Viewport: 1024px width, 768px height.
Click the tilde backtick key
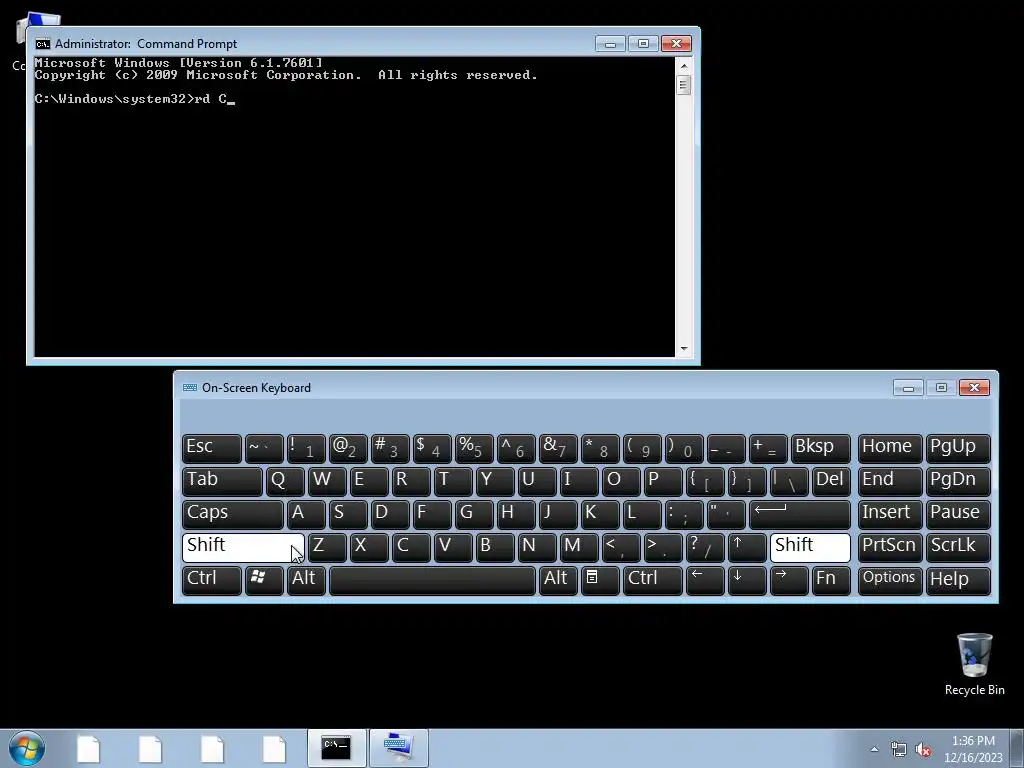click(x=264, y=448)
